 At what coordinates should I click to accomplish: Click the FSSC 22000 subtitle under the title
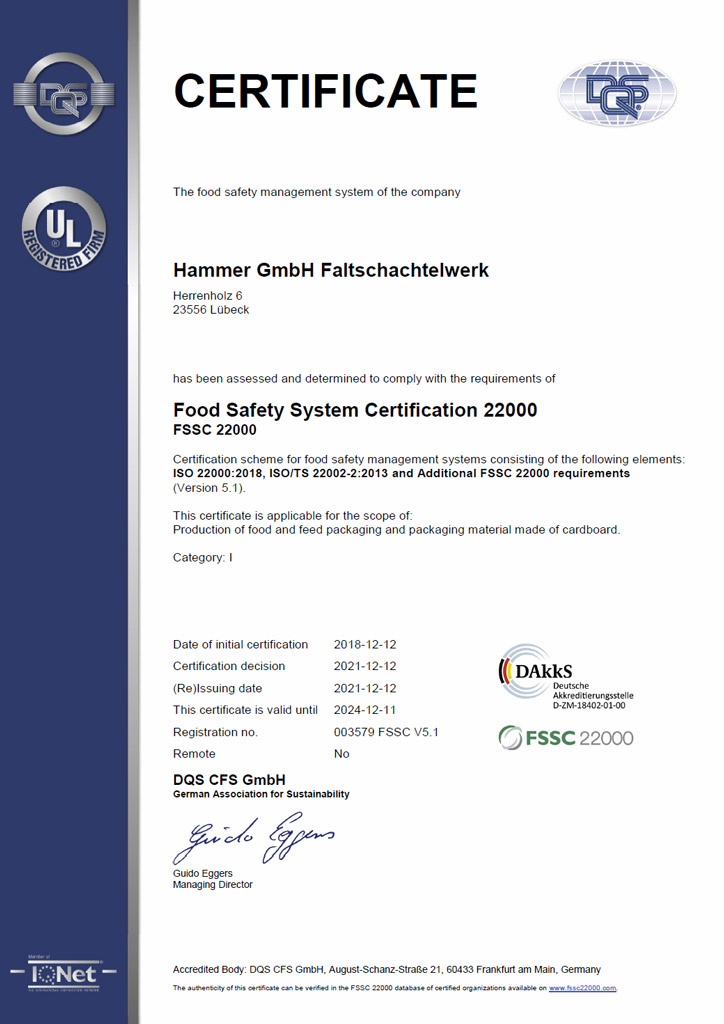click(x=215, y=430)
